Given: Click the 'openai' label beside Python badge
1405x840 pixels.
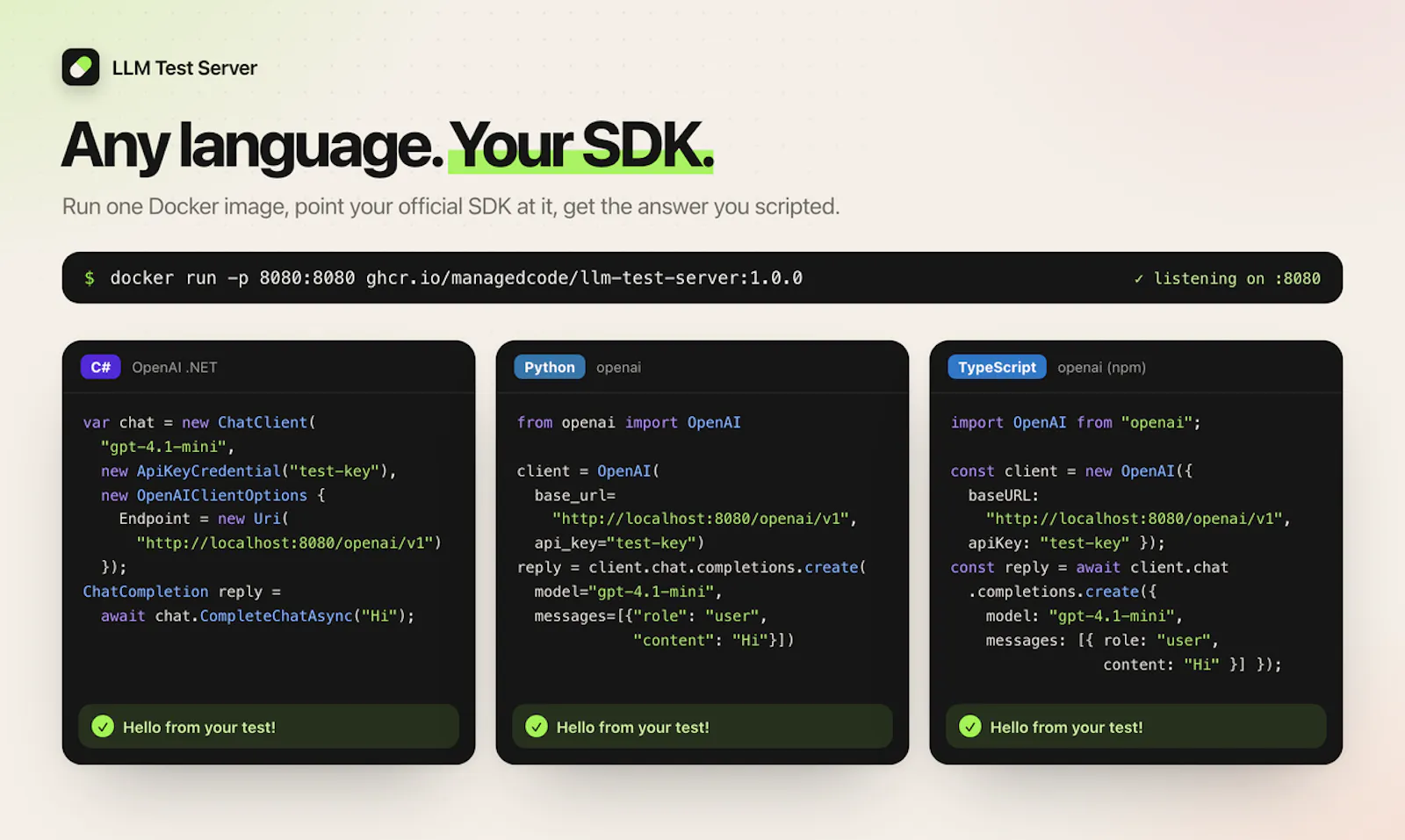Looking at the screenshot, I should [x=618, y=368].
